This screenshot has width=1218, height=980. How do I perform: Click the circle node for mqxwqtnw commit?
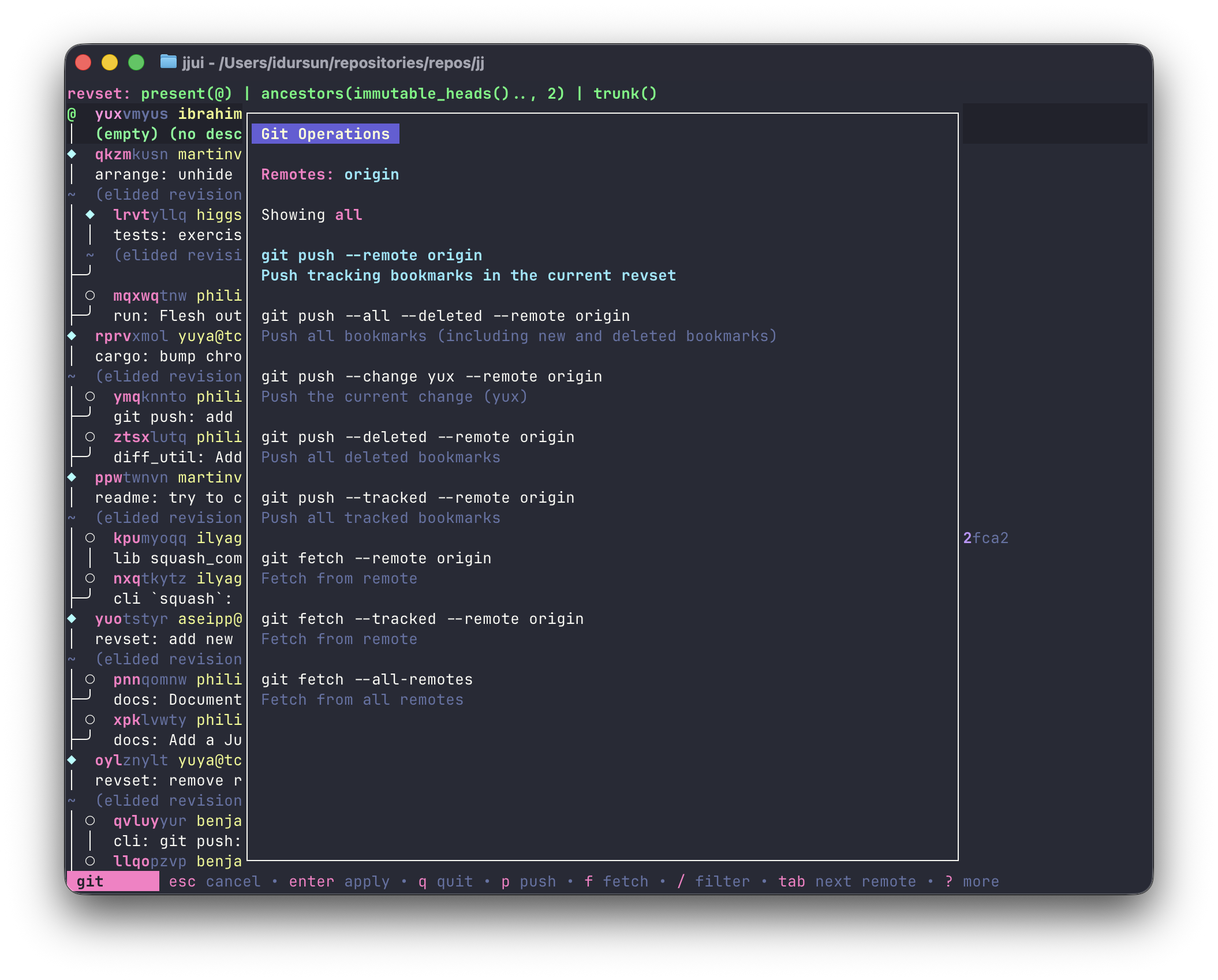point(90,296)
